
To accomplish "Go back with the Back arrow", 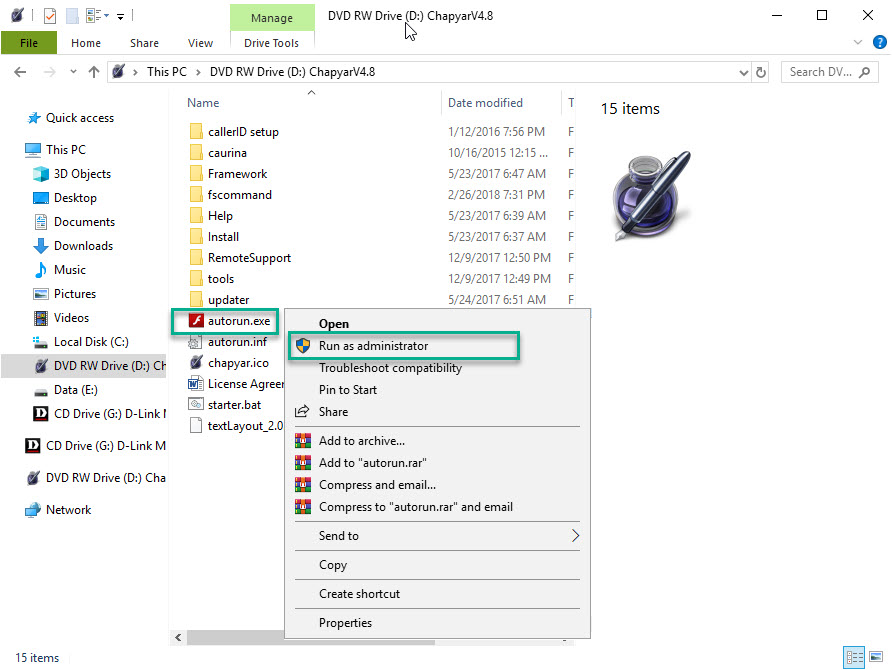I will pyautogui.click(x=20, y=72).
